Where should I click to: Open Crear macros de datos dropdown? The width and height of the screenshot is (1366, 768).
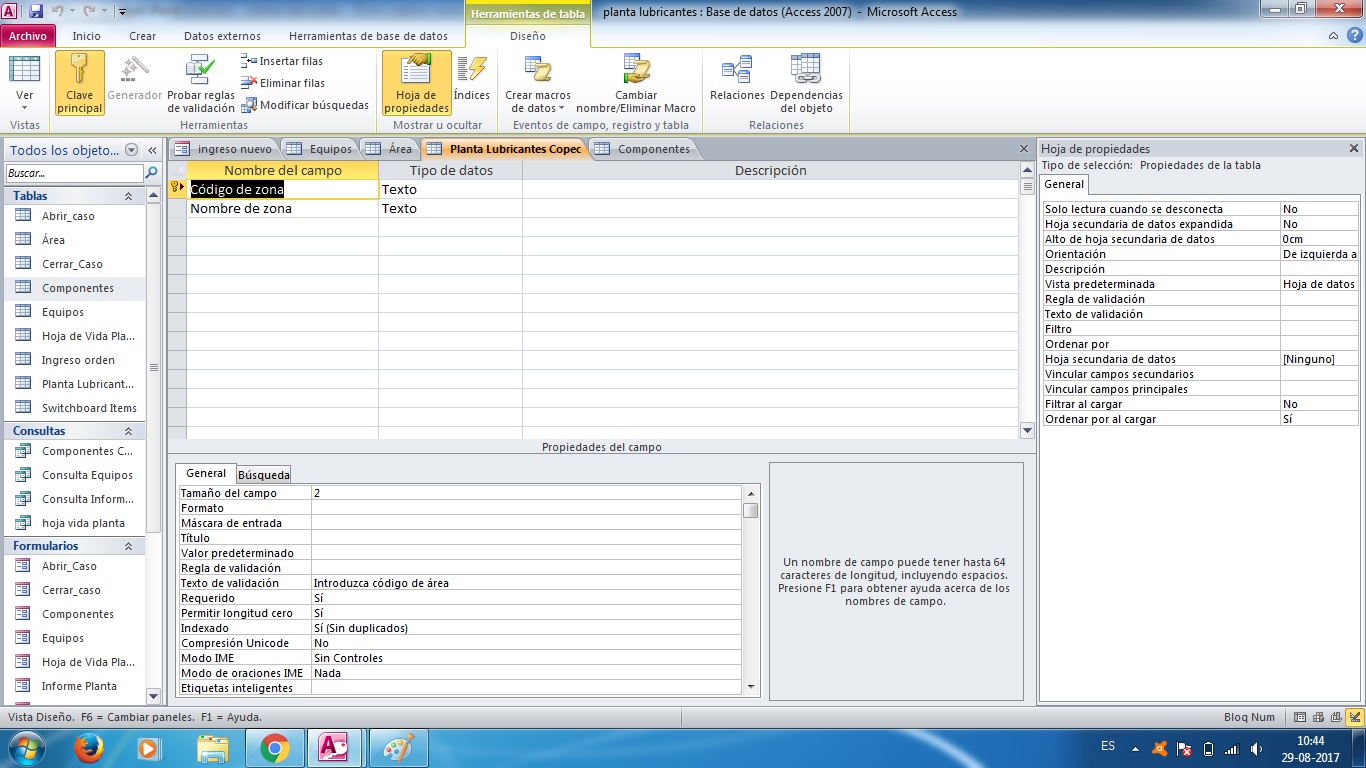538,84
